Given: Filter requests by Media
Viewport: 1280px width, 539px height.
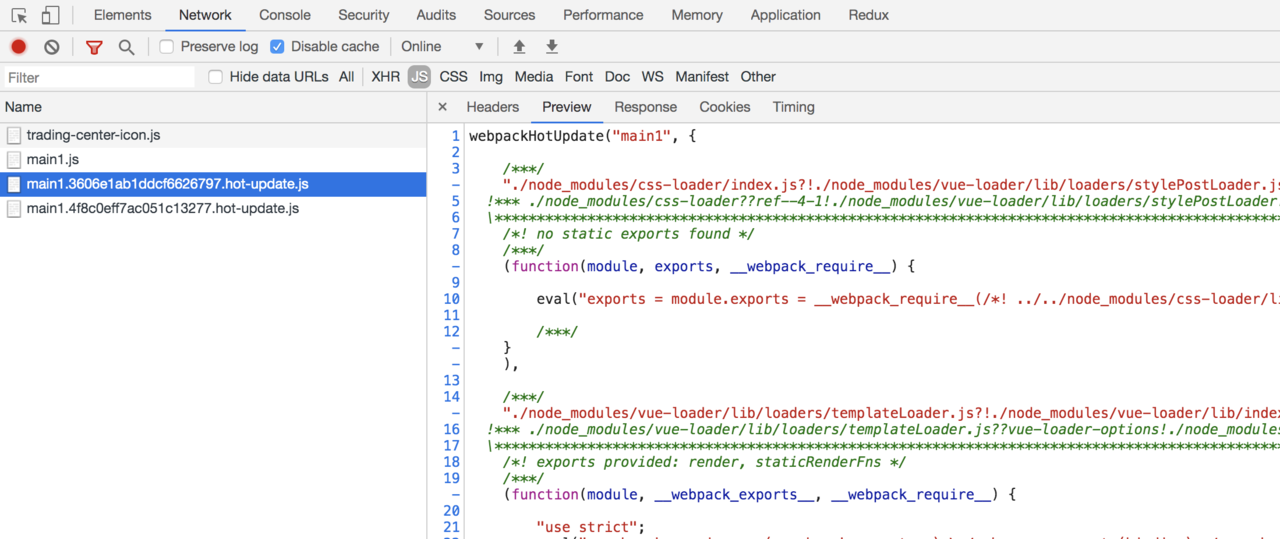Looking at the screenshot, I should [534, 77].
